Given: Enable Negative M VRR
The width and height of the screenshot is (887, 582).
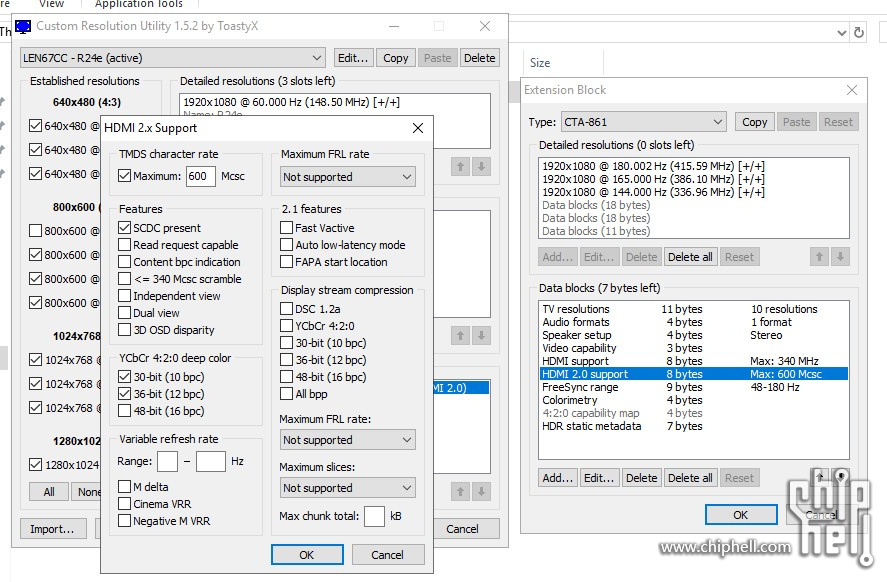Looking at the screenshot, I should click(124, 520).
